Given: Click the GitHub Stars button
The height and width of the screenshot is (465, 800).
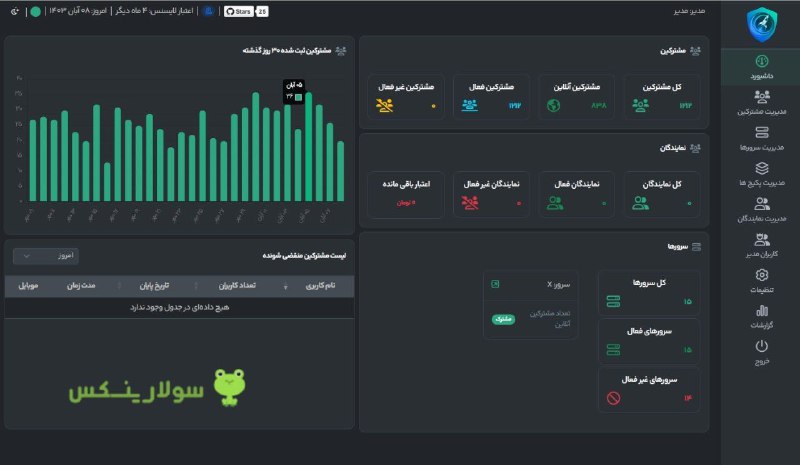Looking at the screenshot, I should pos(239,11).
